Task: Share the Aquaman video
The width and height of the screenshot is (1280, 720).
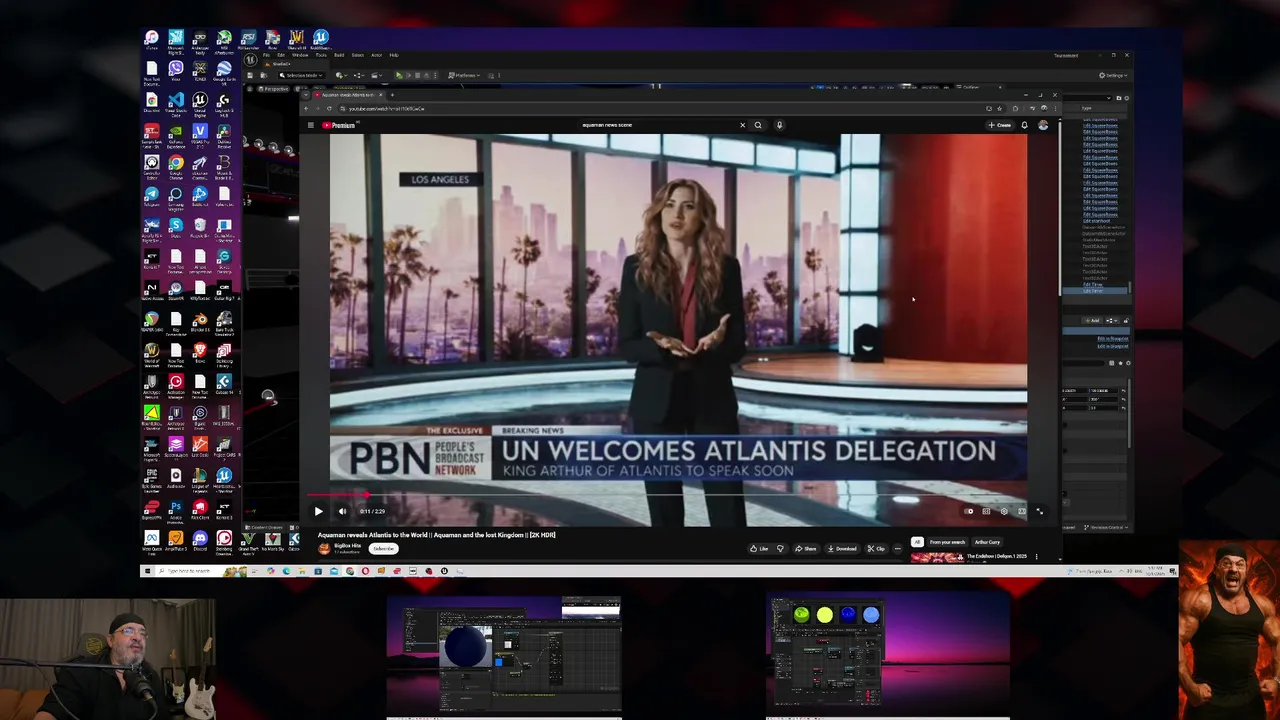Action: 805,548
